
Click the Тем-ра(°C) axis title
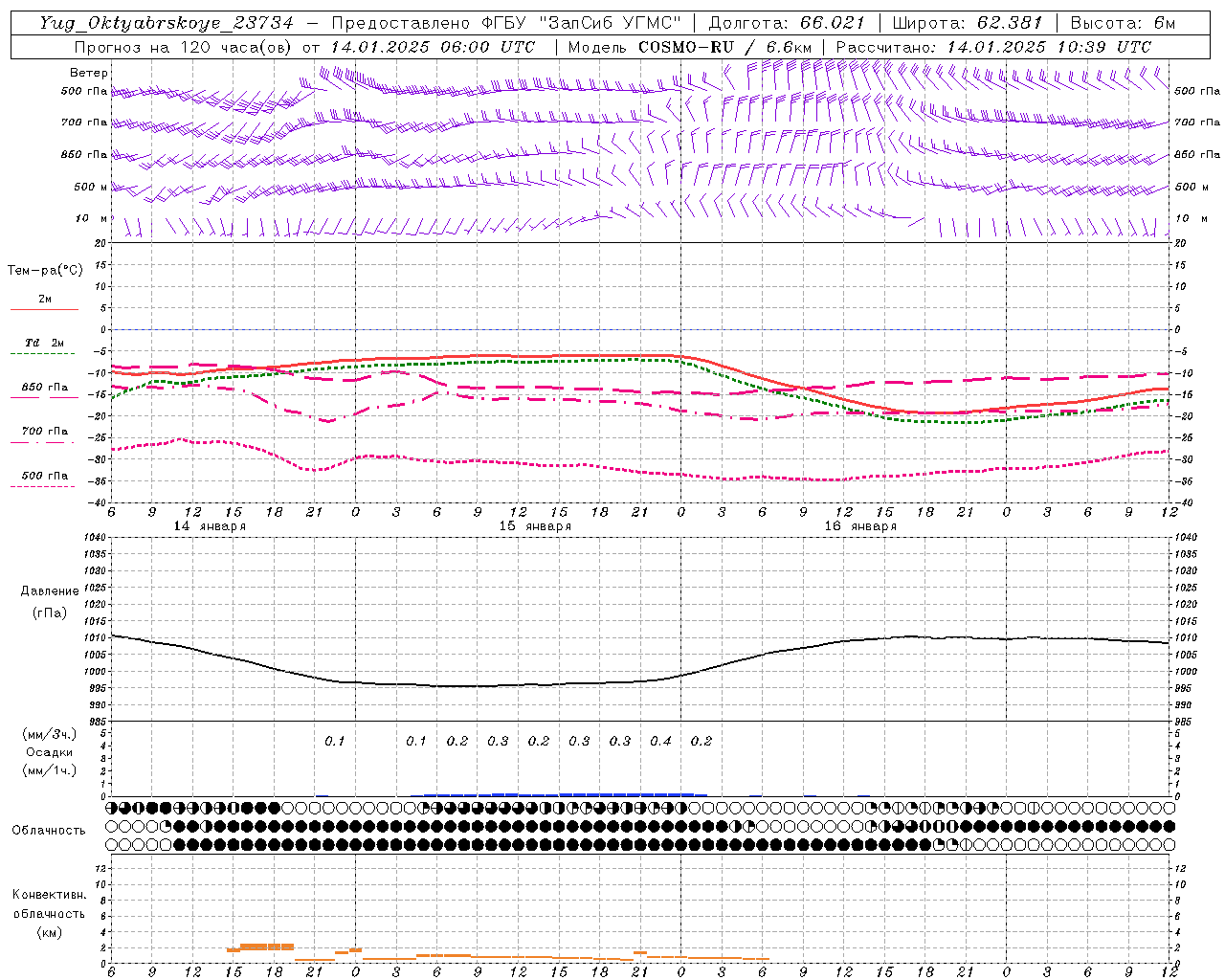point(45,270)
